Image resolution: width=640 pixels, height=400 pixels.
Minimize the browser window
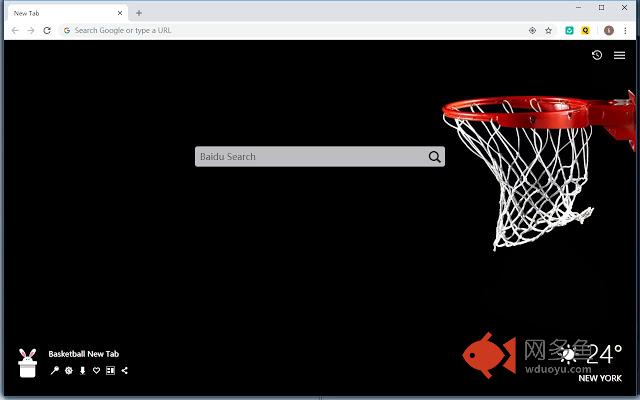[578, 7]
